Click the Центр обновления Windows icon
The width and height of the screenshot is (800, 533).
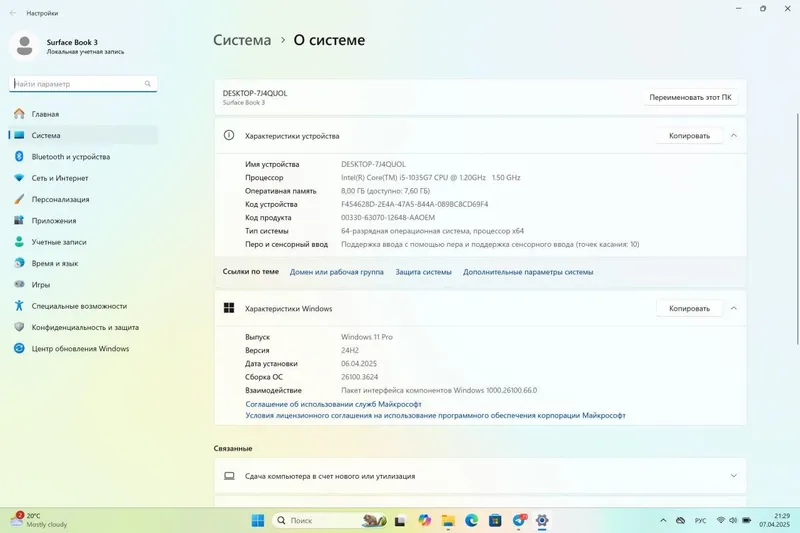pos(19,348)
